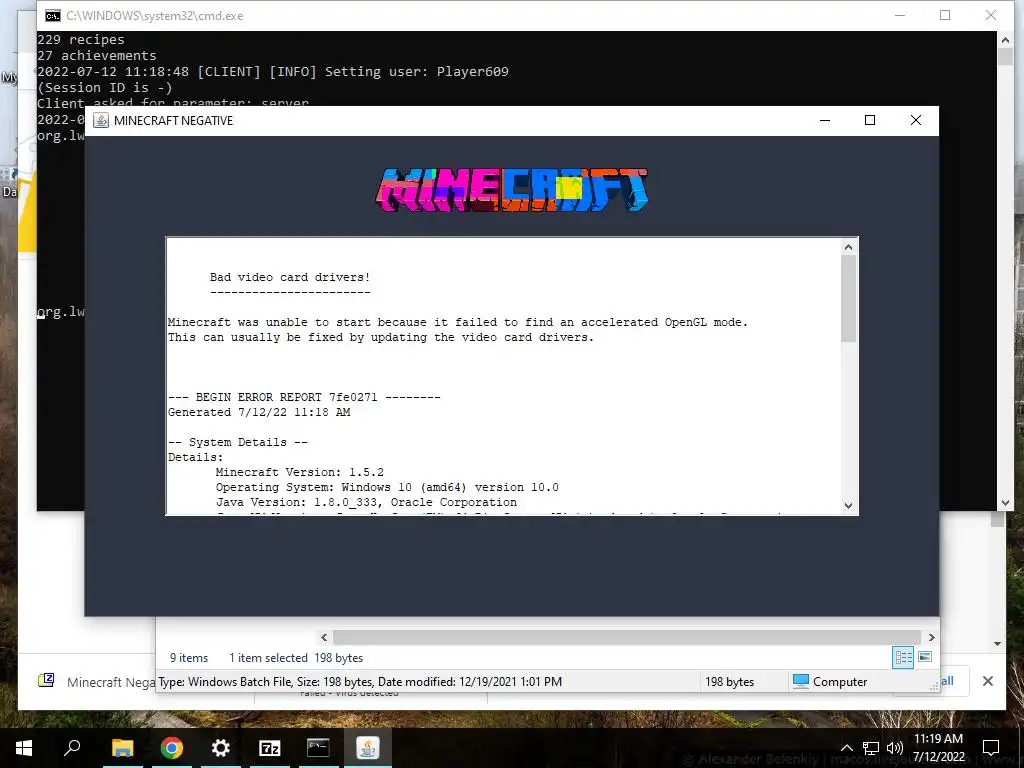Image resolution: width=1024 pixels, height=768 pixels.
Task: Click Minecraft Negative download item
Action: 97,681
